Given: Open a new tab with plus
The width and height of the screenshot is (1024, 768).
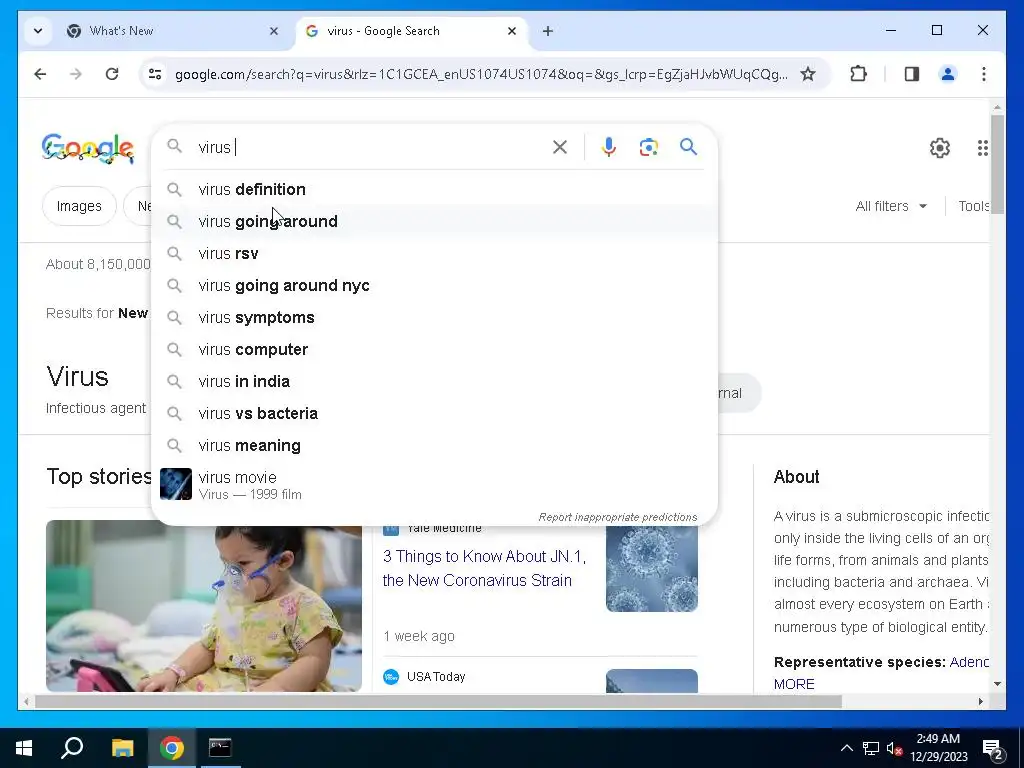Looking at the screenshot, I should click(x=548, y=31).
